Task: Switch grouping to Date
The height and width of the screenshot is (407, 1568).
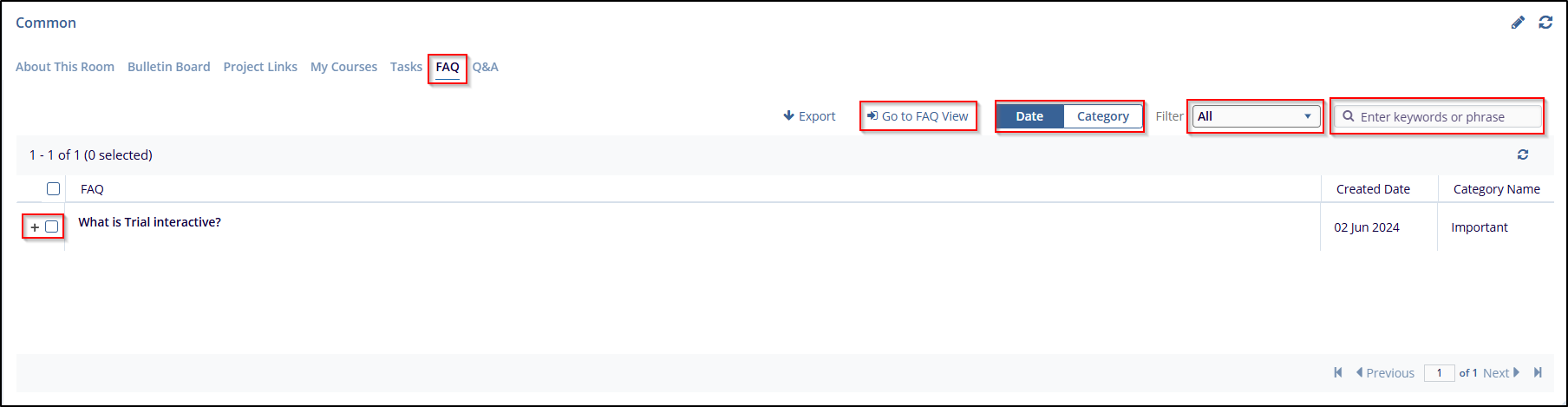Action: pyautogui.click(x=1029, y=116)
